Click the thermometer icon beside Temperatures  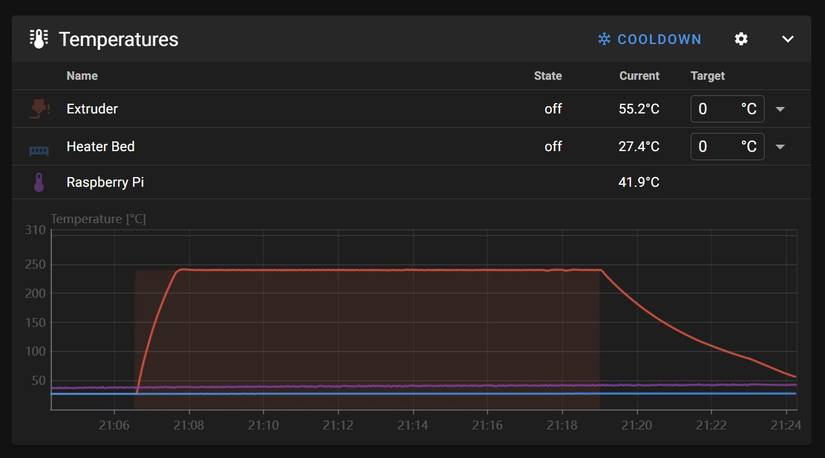pyautogui.click(x=39, y=39)
